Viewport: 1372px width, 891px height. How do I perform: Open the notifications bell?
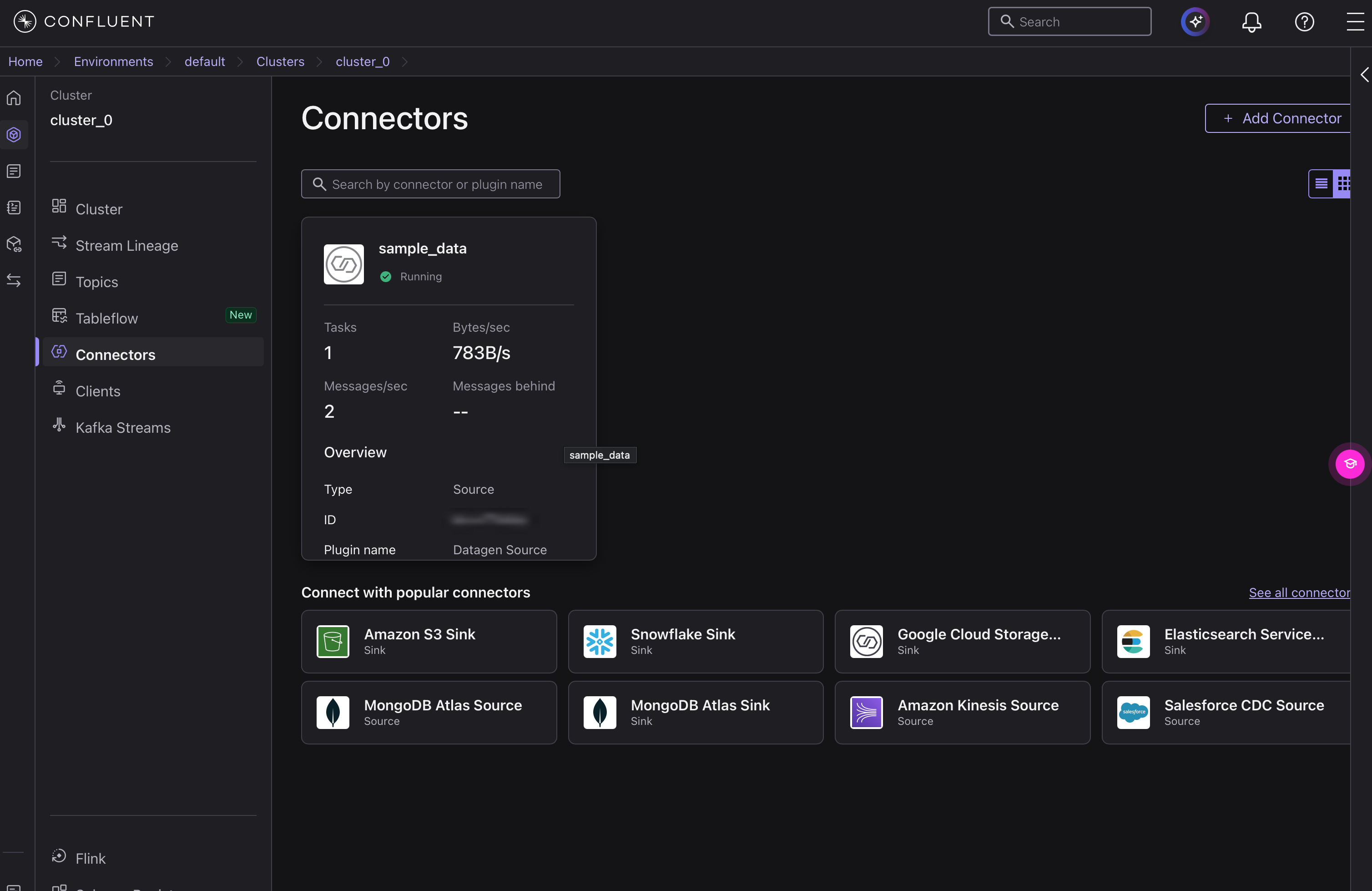point(1251,22)
